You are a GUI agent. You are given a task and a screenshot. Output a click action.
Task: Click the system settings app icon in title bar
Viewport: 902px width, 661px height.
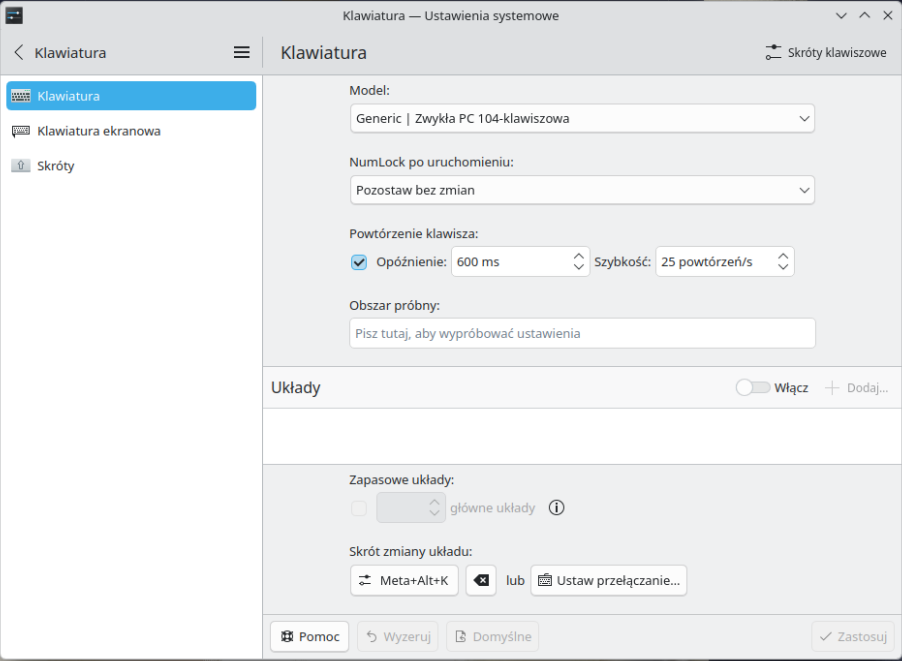14,15
